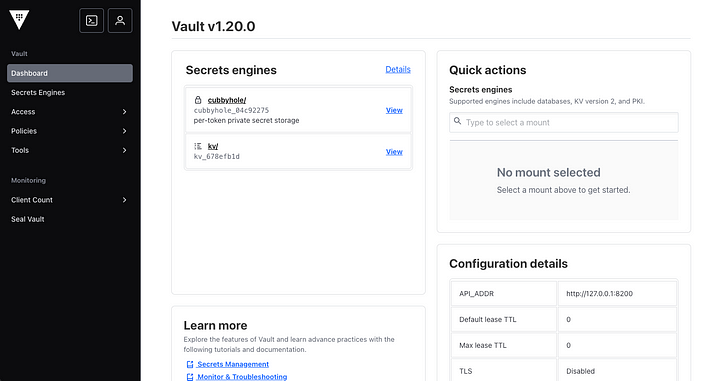Click the cubbyhole lock icon

pos(198,100)
